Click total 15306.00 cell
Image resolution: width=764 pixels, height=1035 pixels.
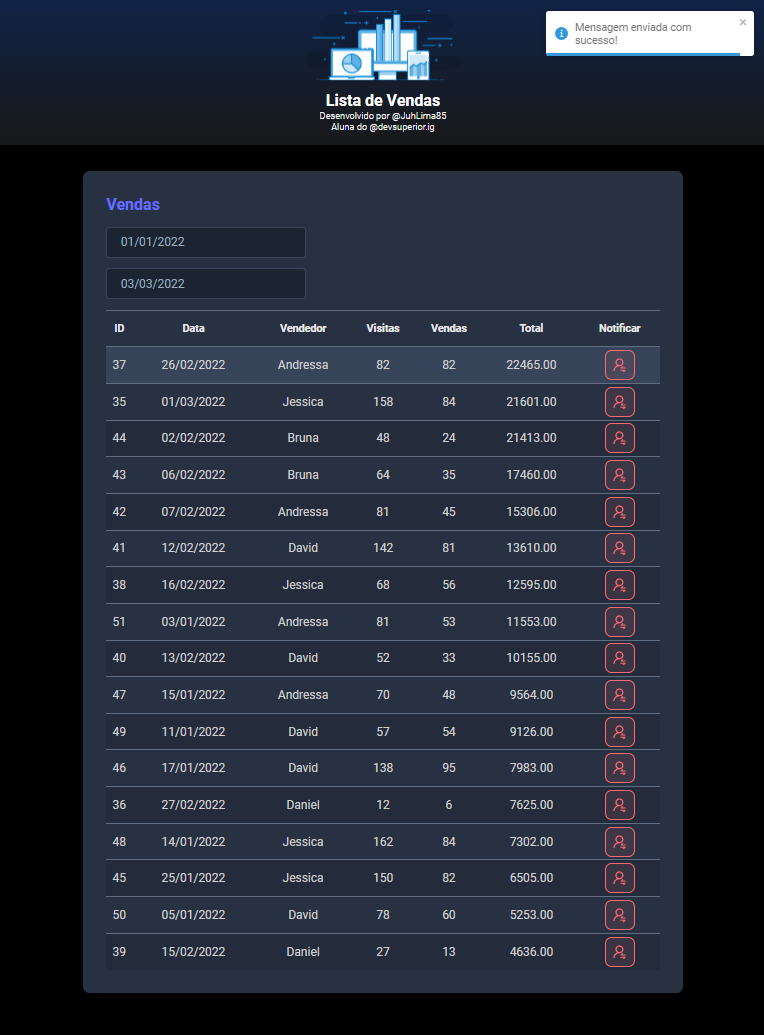pyautogui.click(x=532, y=512)
